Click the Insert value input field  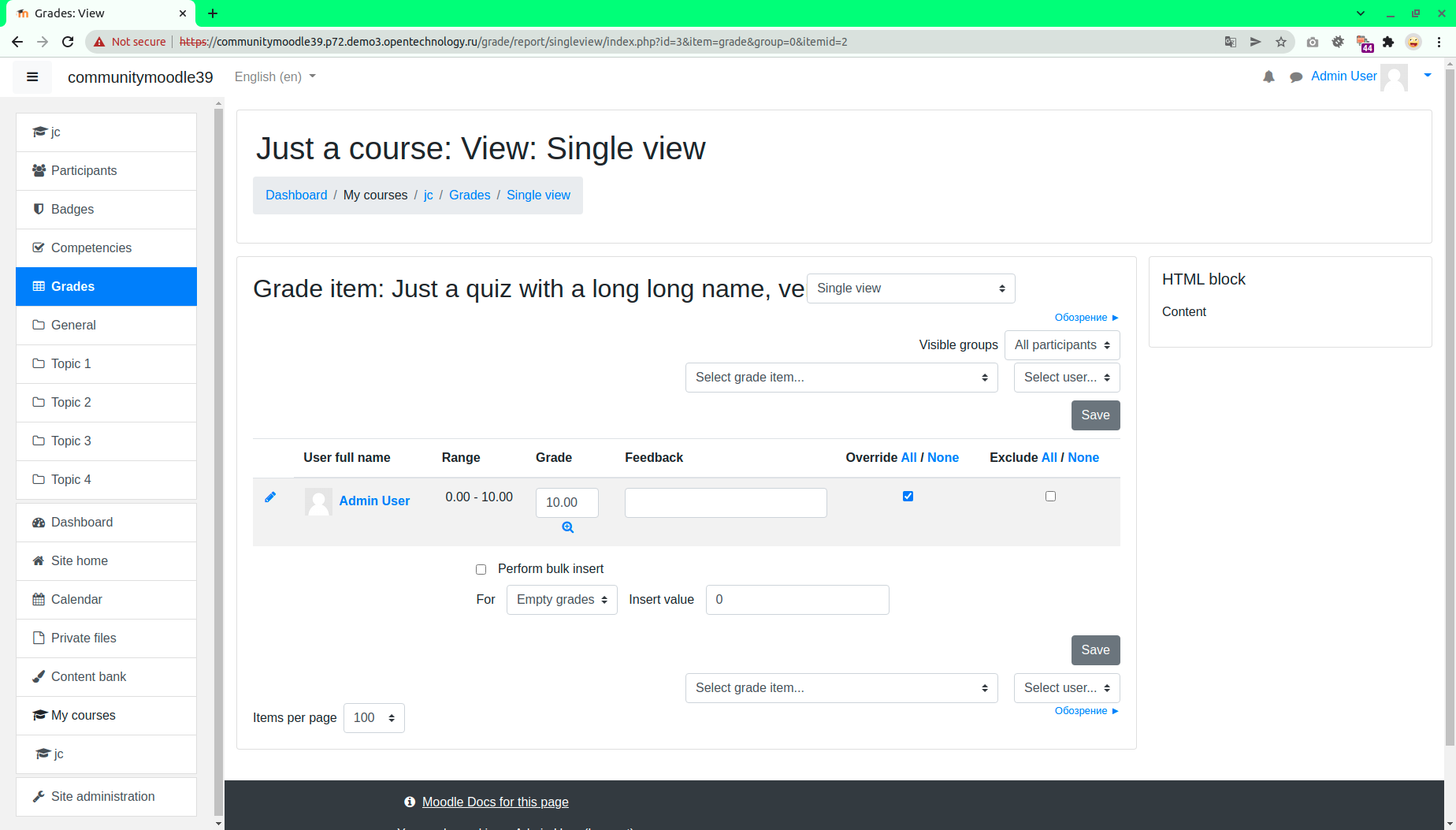pyautogui.click(x=797, y=600)
